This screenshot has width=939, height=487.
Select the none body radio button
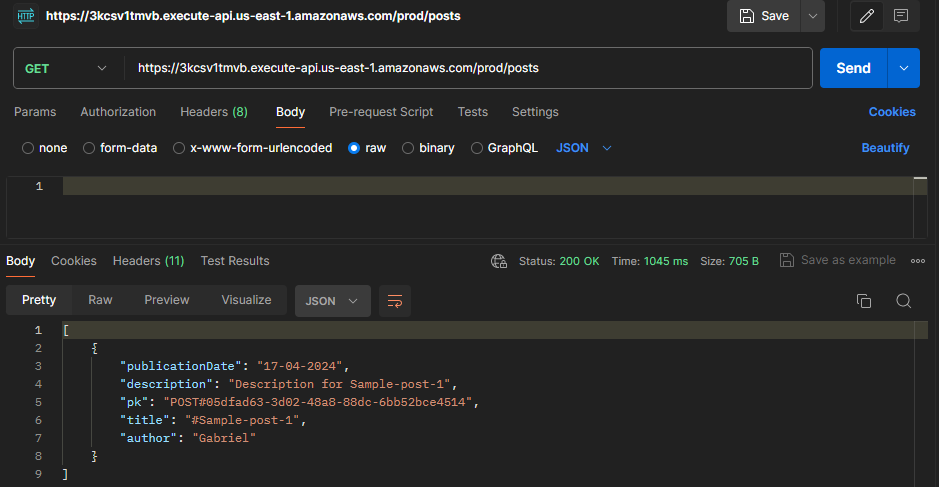pyautogui.click(x=28, y=148)
